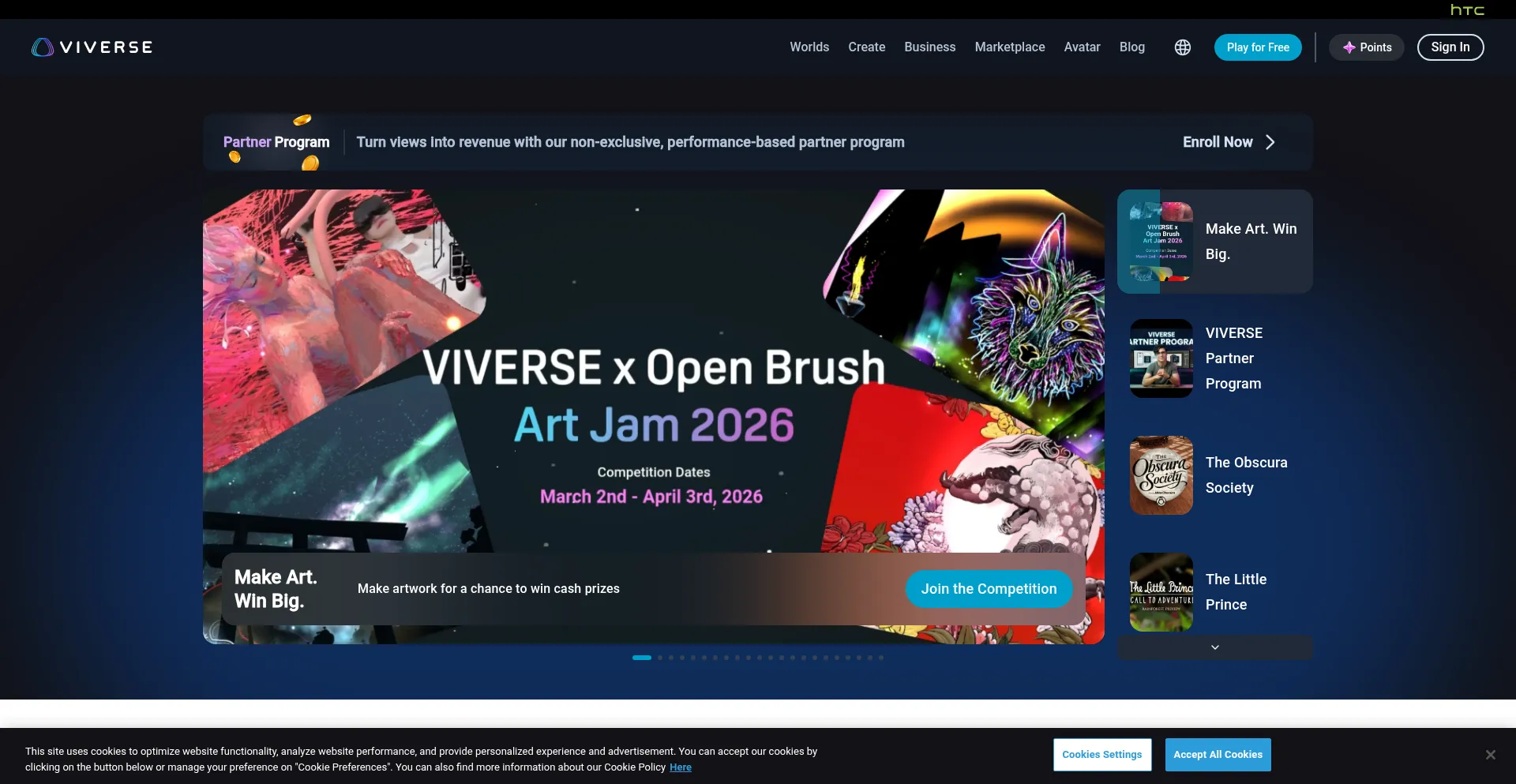Click 'Make artwork for a chance' text

pyautogui.click(x=488, y=589)
